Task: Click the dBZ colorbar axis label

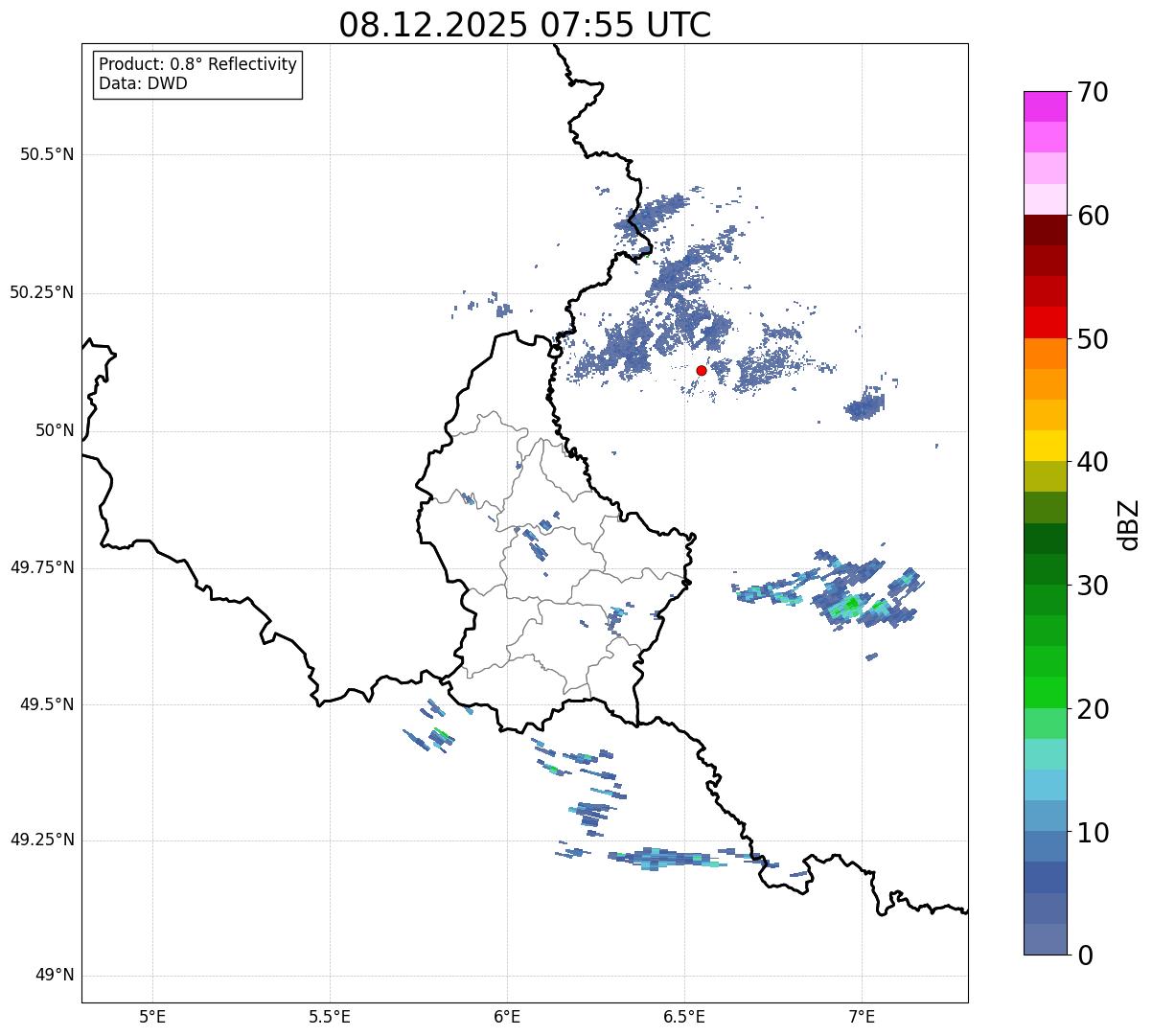Action: (1130, 524)
